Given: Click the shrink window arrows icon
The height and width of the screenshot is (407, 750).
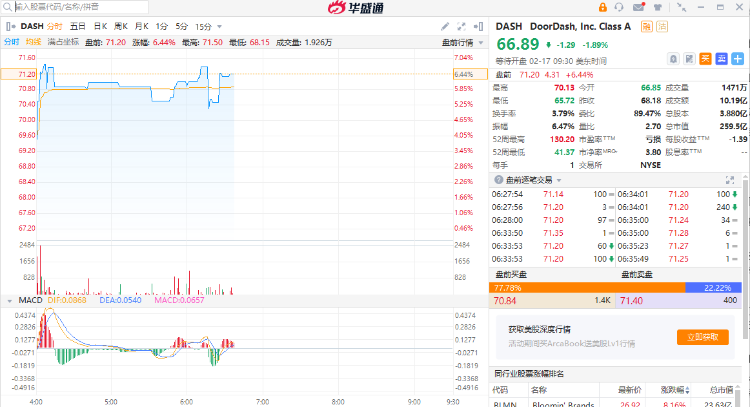Looking at the screenshot, I should [x=682, y=7].
